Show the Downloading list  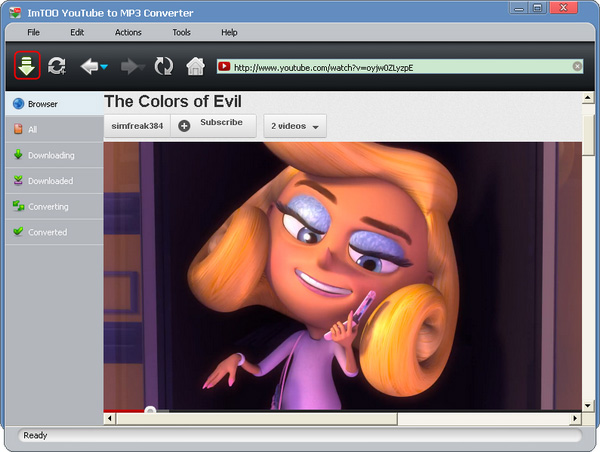coord(55,155)
